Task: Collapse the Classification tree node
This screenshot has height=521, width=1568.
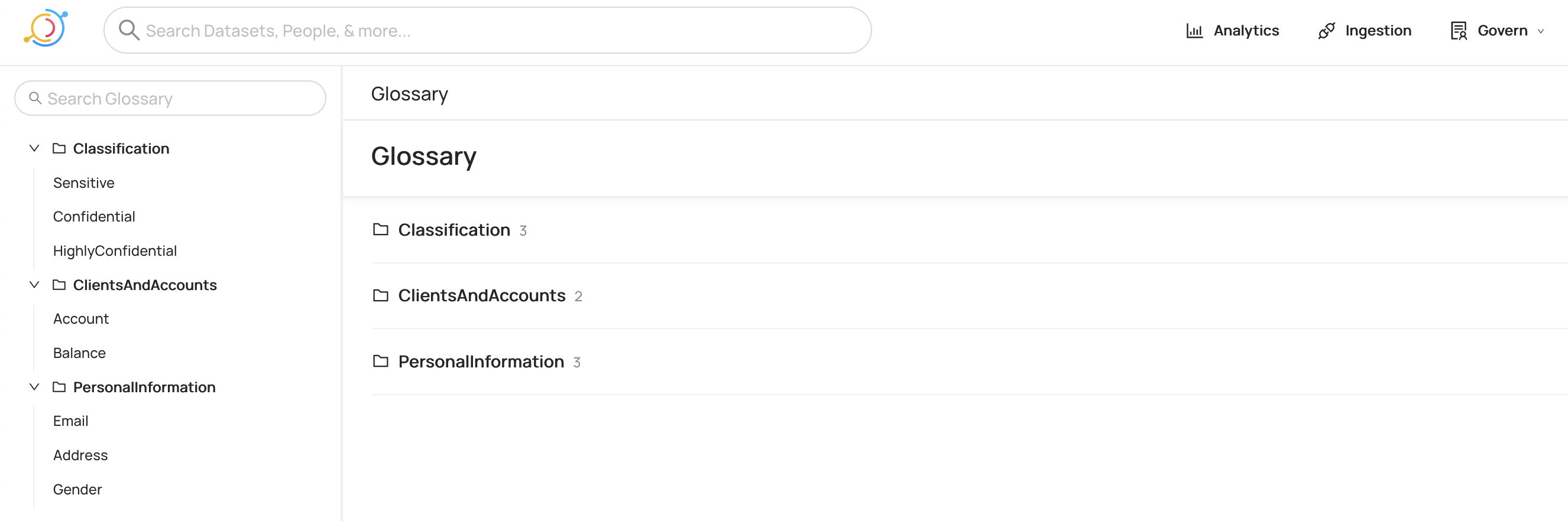Action: point(35,148)
